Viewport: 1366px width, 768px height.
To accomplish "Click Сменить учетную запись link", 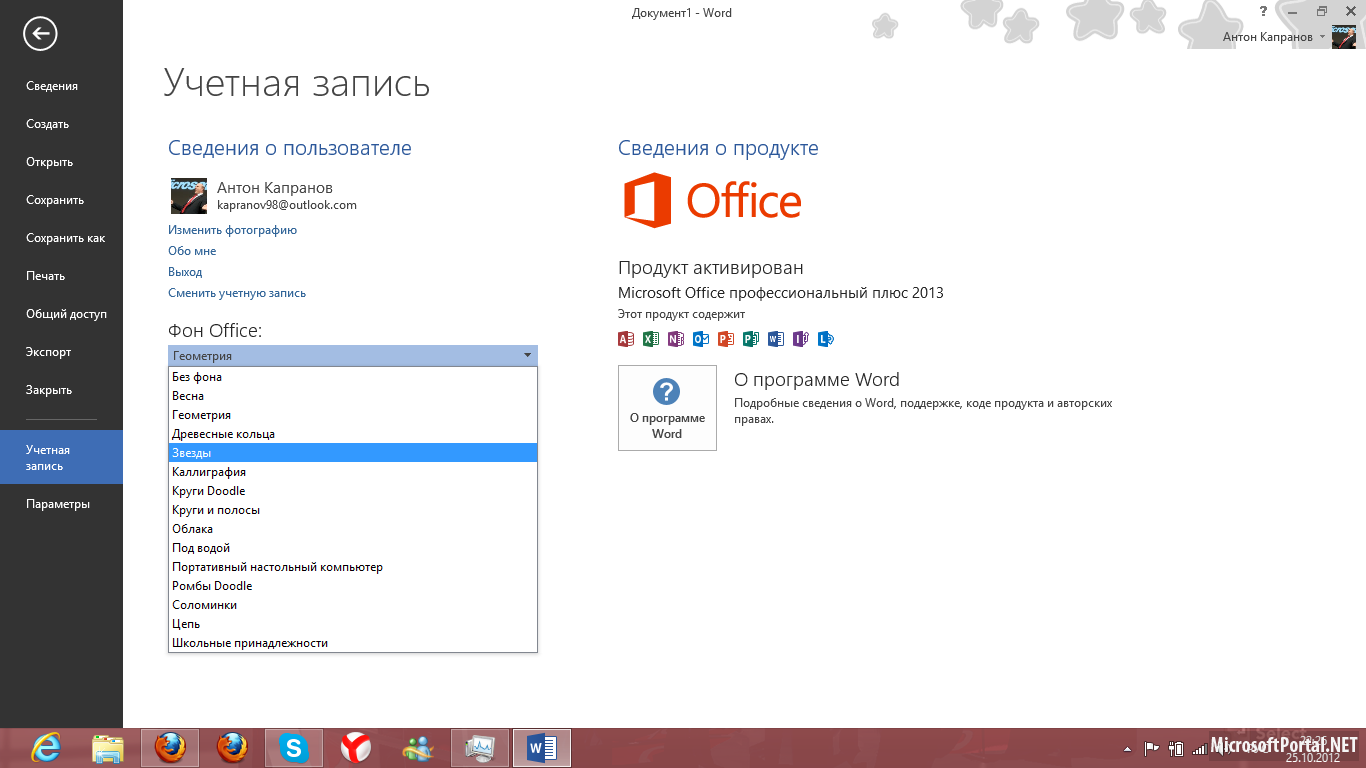I will [x=237, y=293].
